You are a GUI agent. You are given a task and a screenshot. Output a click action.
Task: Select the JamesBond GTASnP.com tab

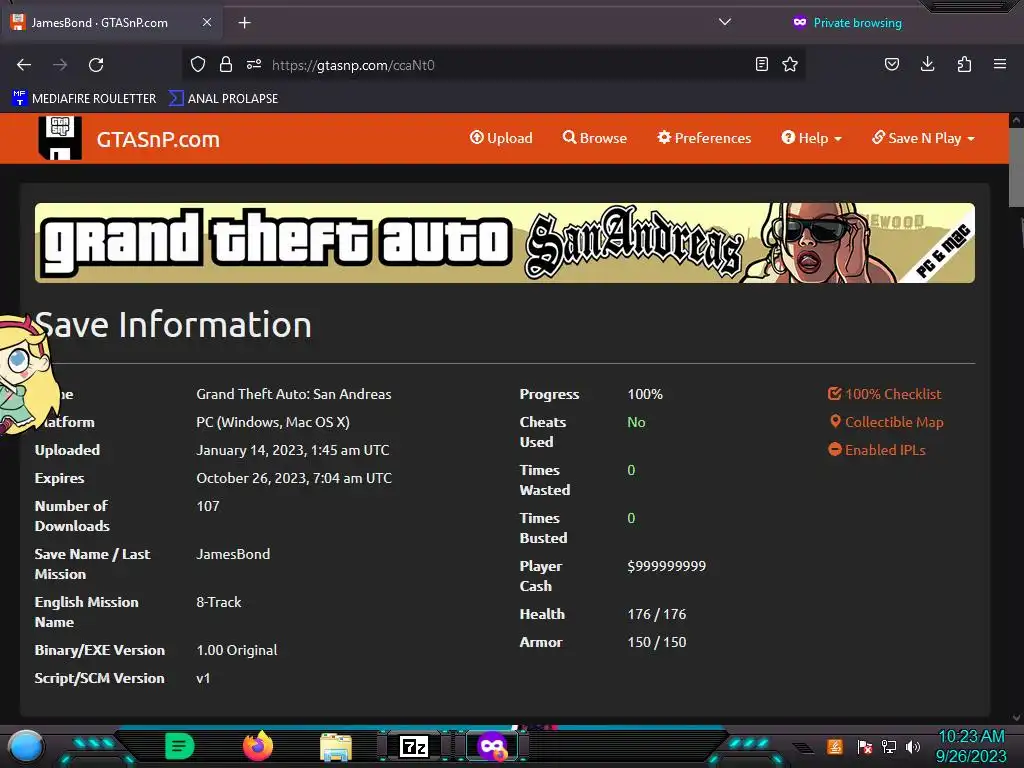[x=111, y=23]
